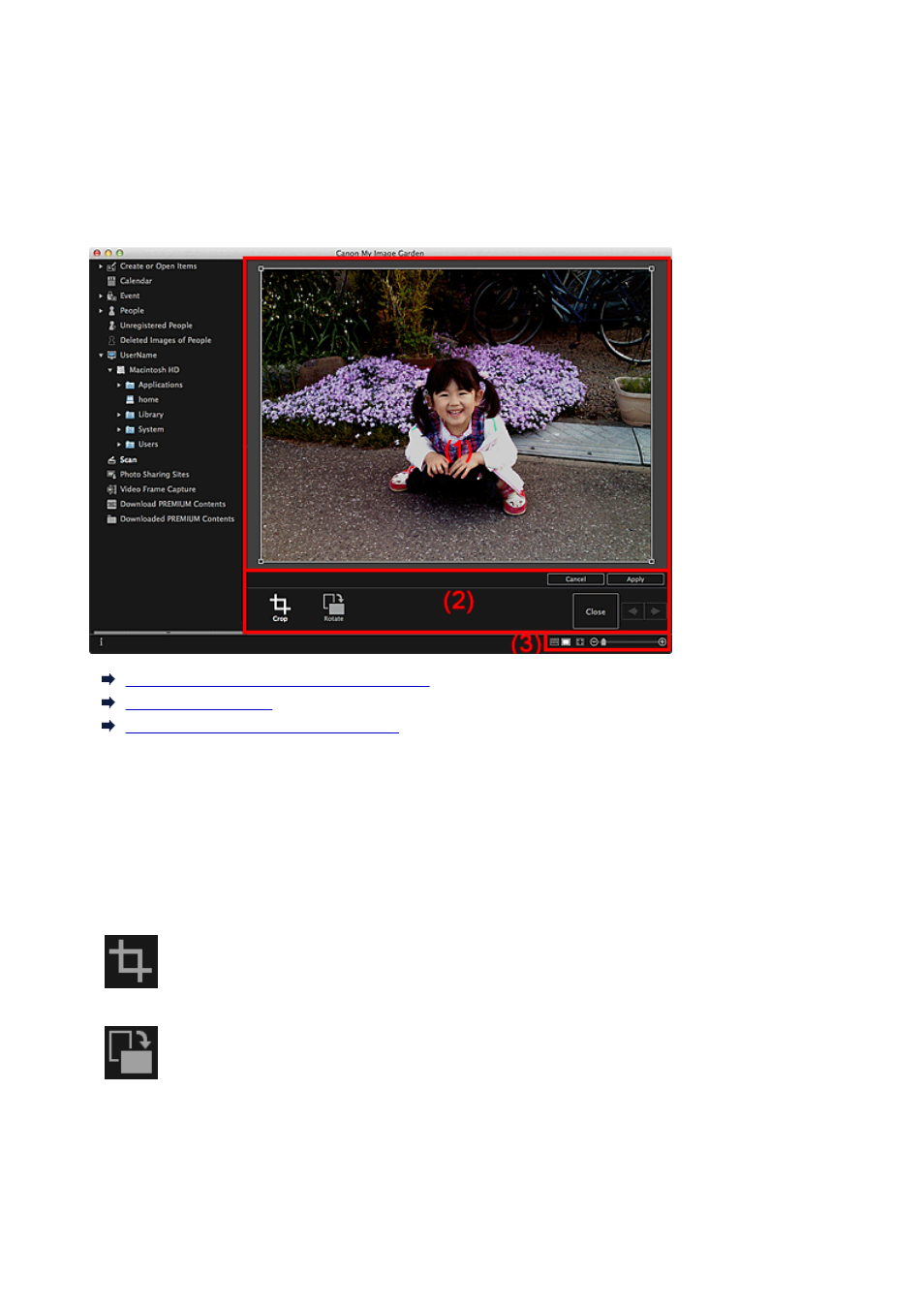Screen dimensions: 924x1308
Task: Expand the Create or Open Items node
Action: (x=101, y=266)
